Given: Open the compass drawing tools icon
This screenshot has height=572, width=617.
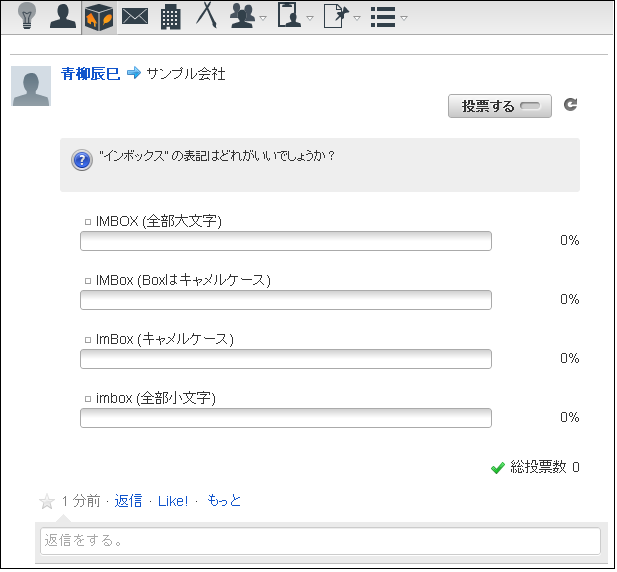Looking at the screenshot, I should coord(207,16).
